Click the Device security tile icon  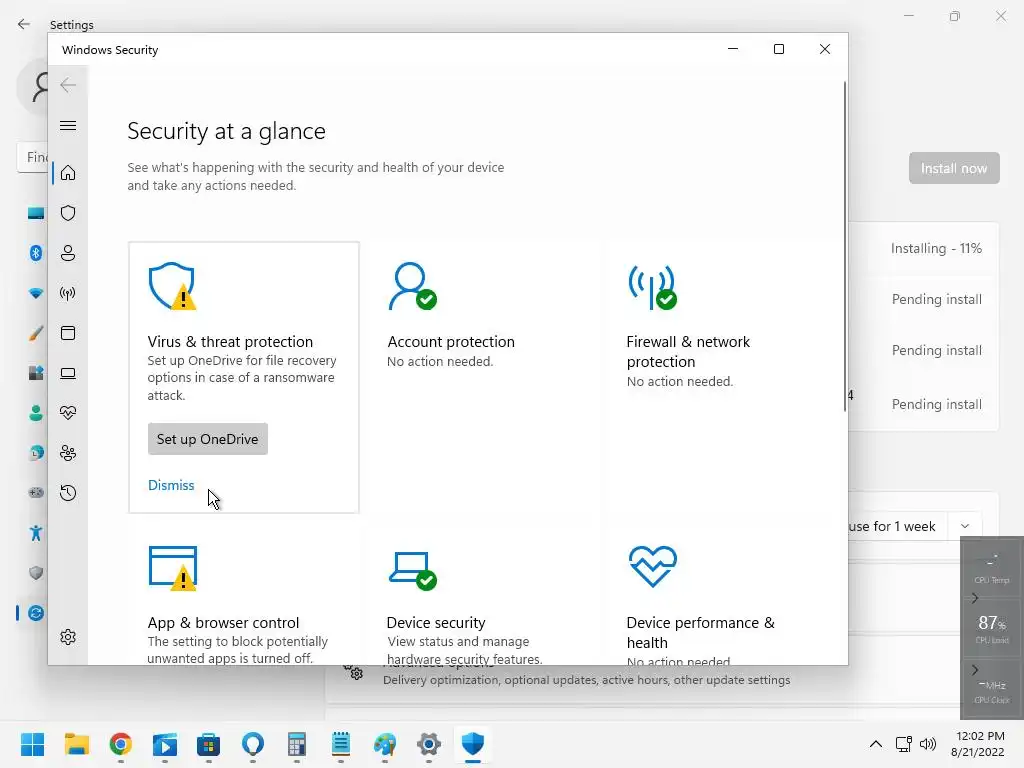tap(413, 570)
